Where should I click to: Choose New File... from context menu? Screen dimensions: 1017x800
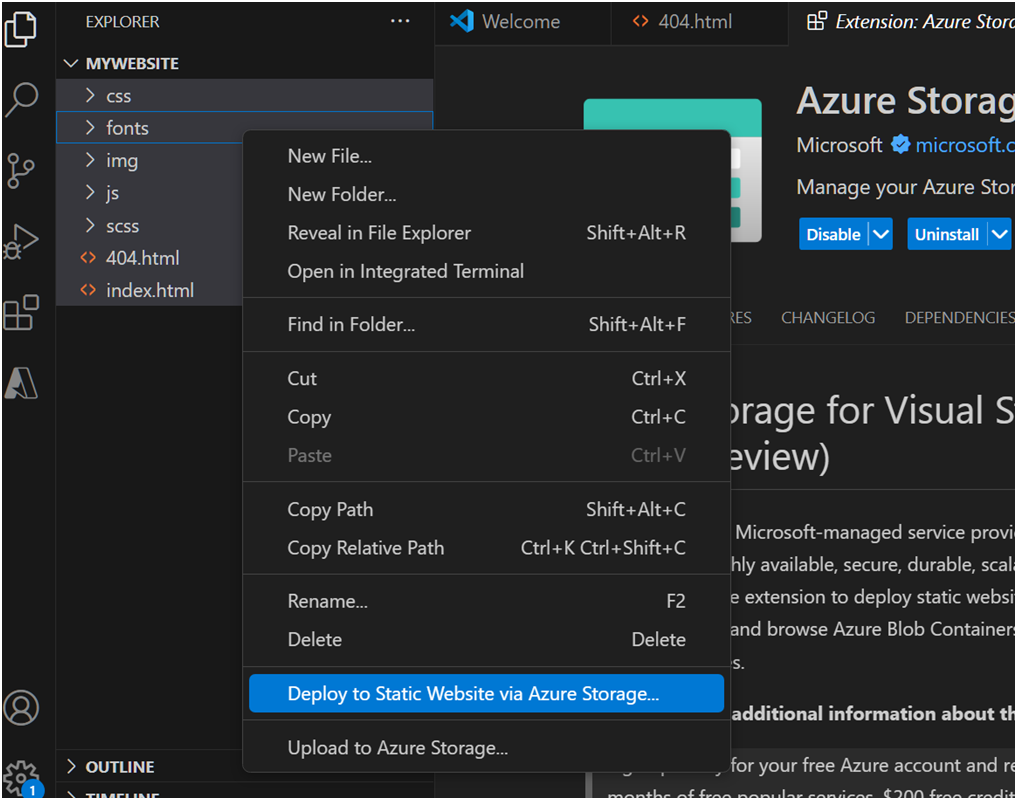pos(486,156)
